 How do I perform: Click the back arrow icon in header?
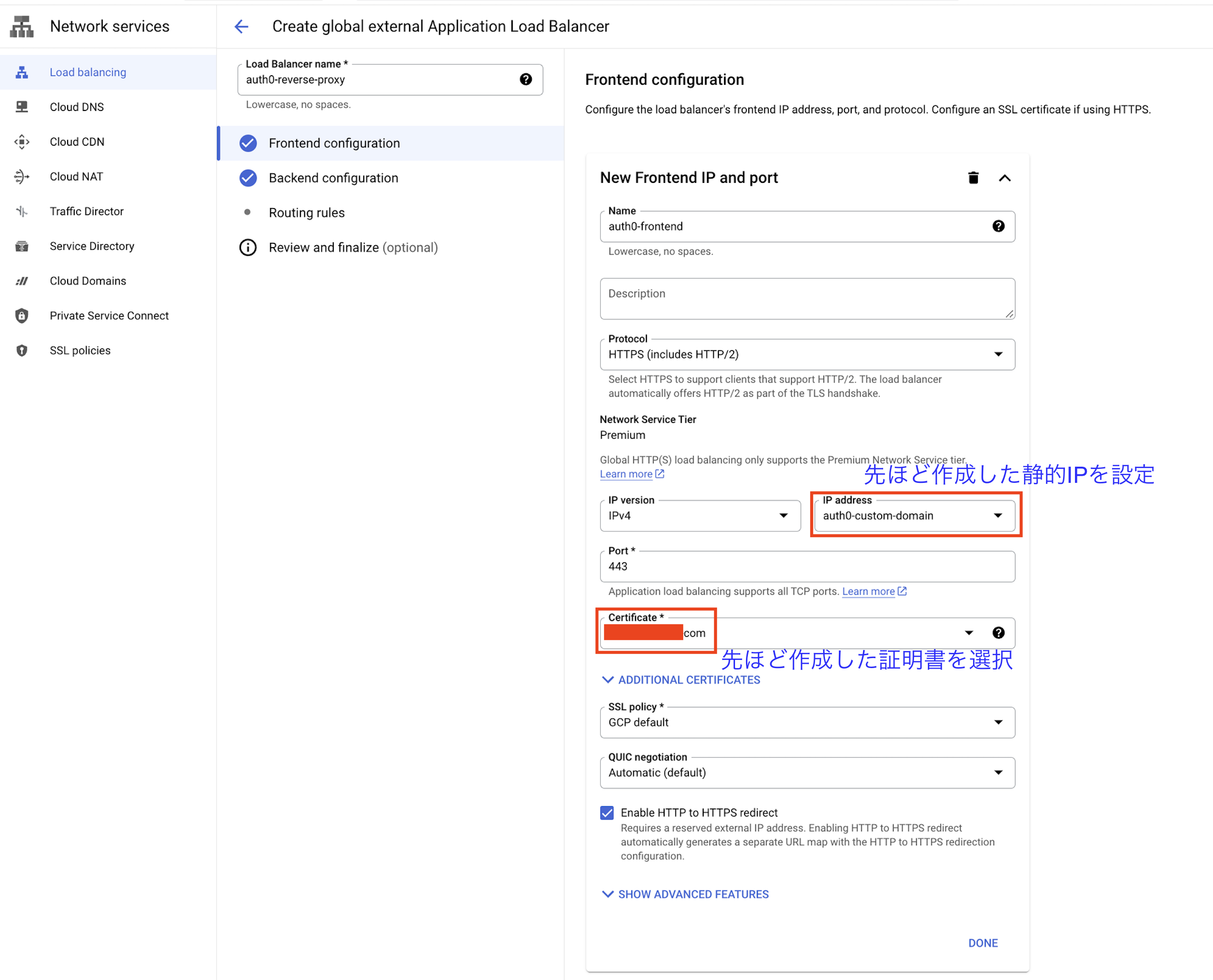click(241, 27)
